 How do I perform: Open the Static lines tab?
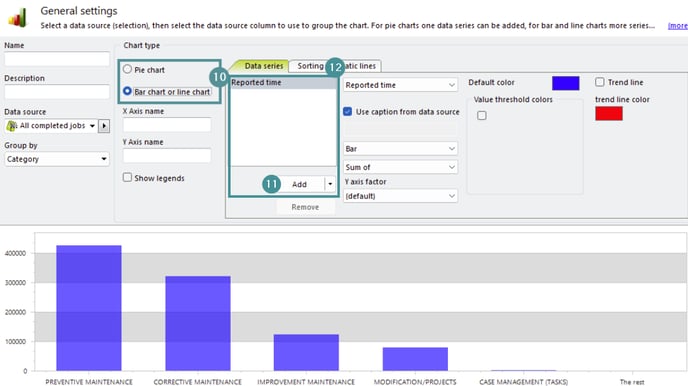coord(361,66)
